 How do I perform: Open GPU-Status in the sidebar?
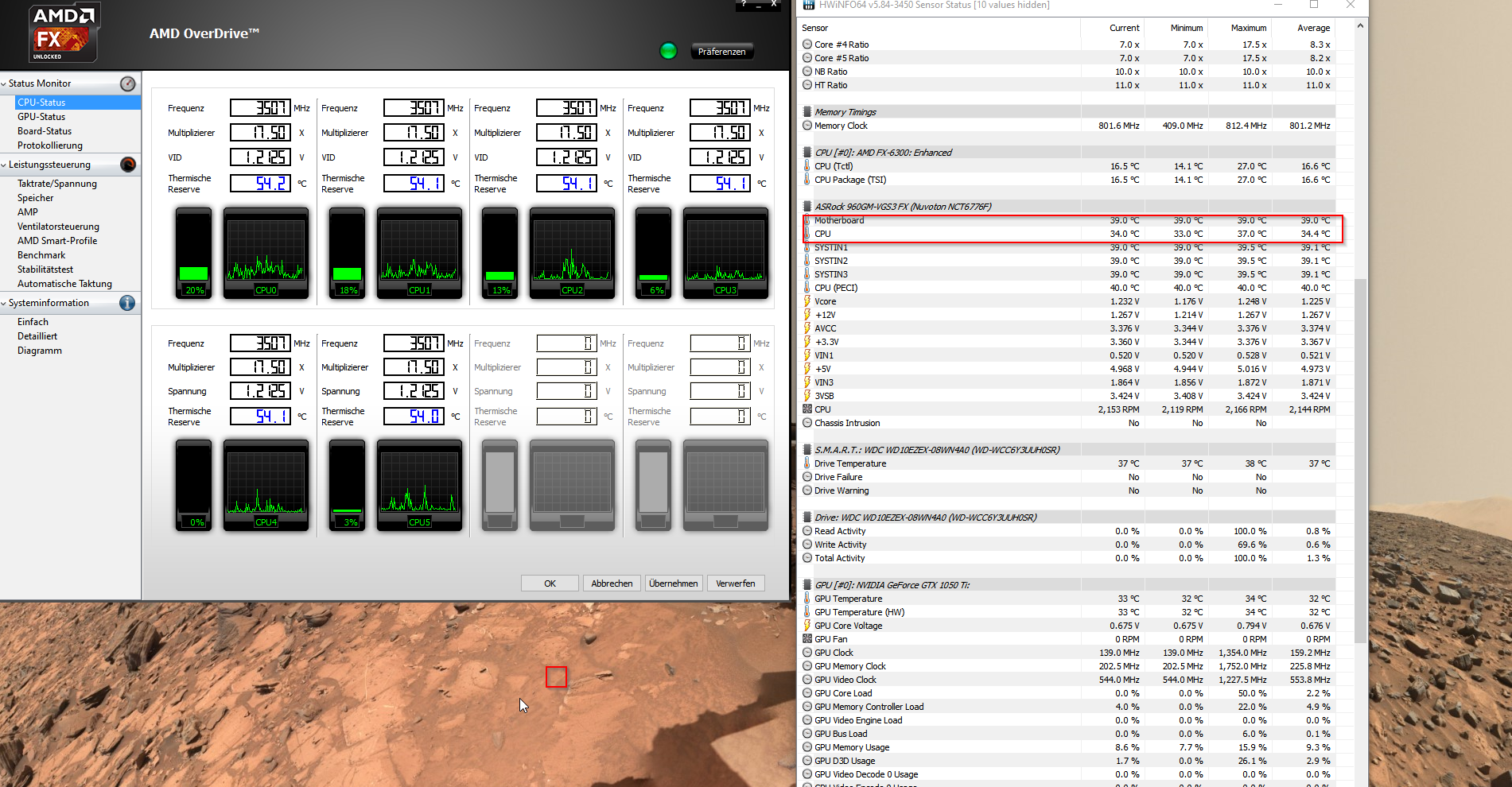pos(41,117)
